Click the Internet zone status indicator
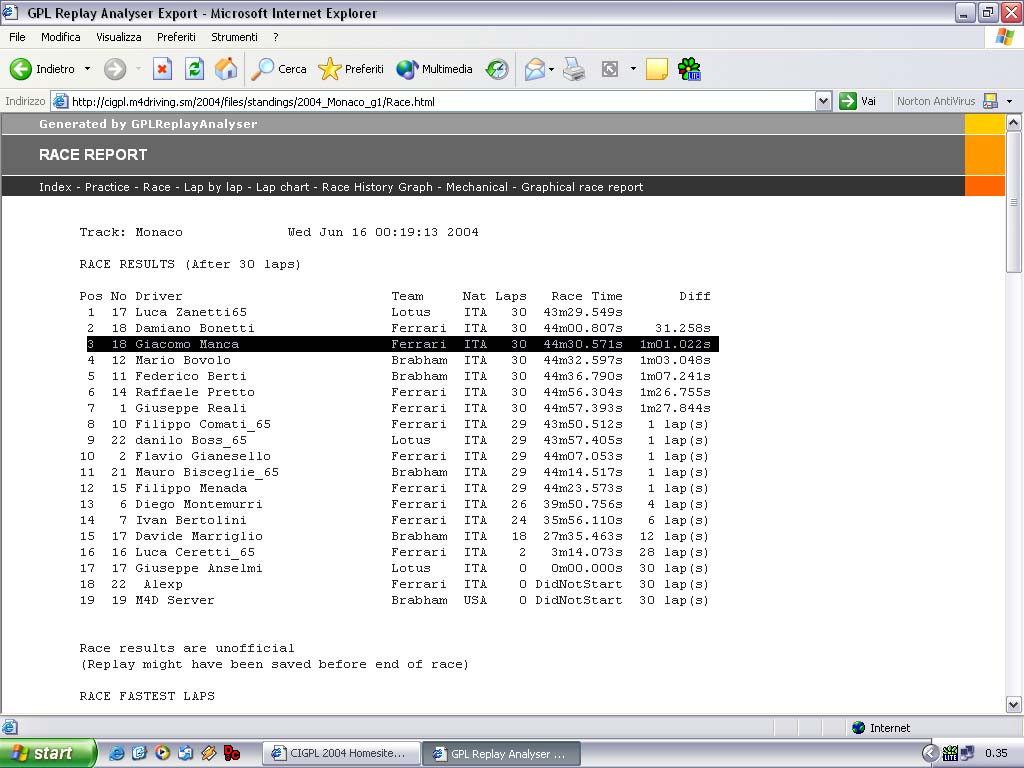Screen dimensions: 1024x768 coord(883,728)
